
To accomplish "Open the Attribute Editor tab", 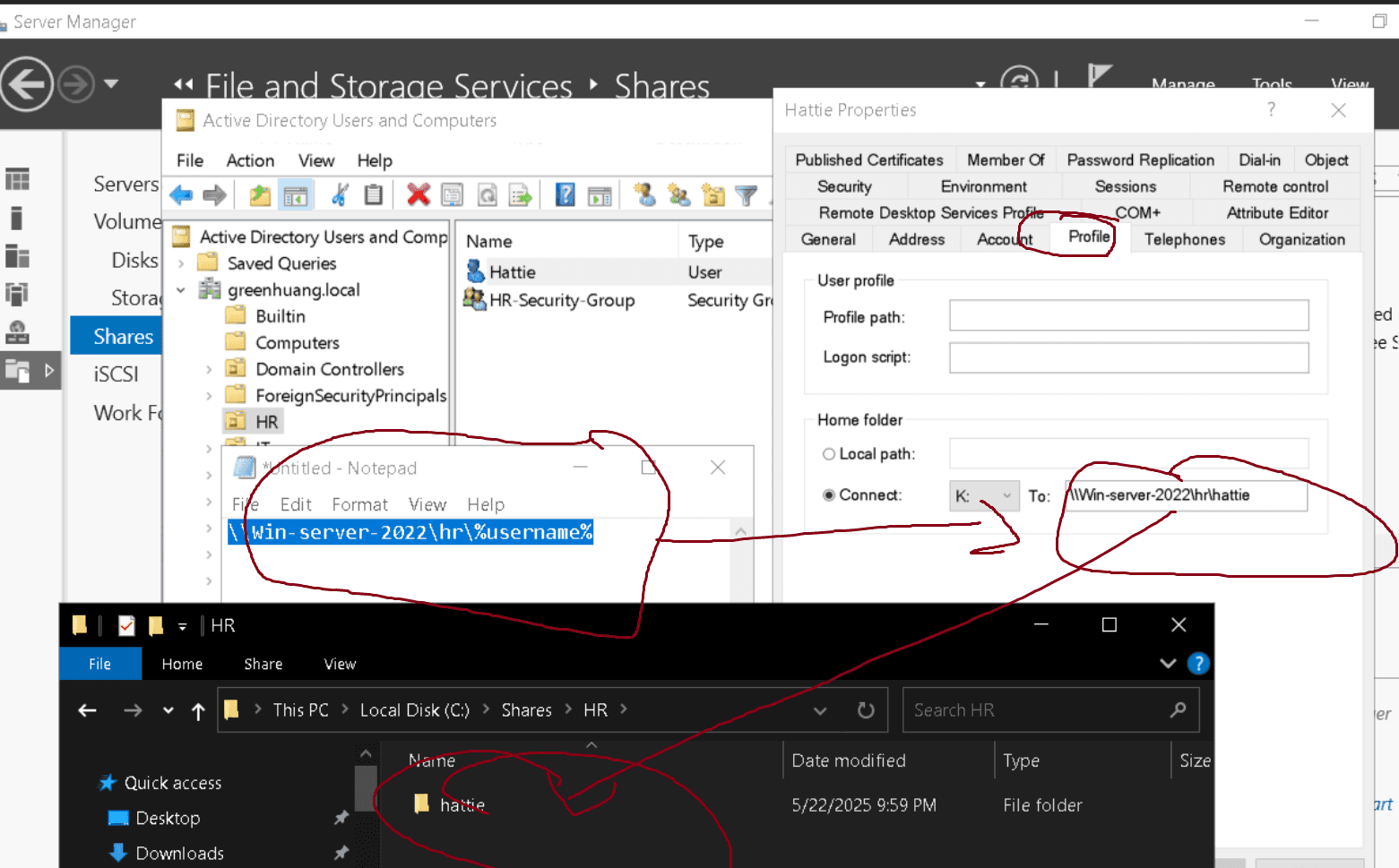I will pyautogui.click(x=1277, y=212).
